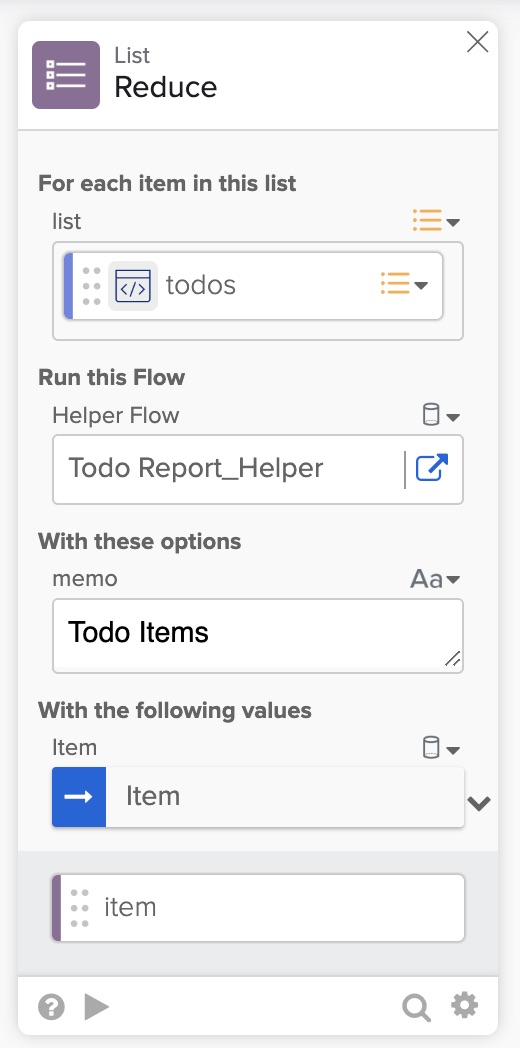Open the list type dropdown beside list label
The height and width of the screenshot is (1048, 520).
[x=436, y=221]
